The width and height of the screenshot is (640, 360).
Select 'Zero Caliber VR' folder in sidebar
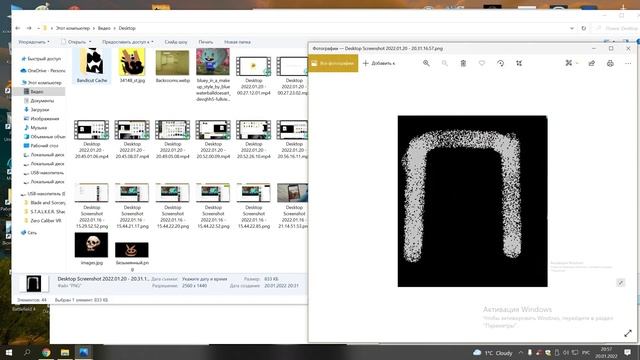pos(42,220)
